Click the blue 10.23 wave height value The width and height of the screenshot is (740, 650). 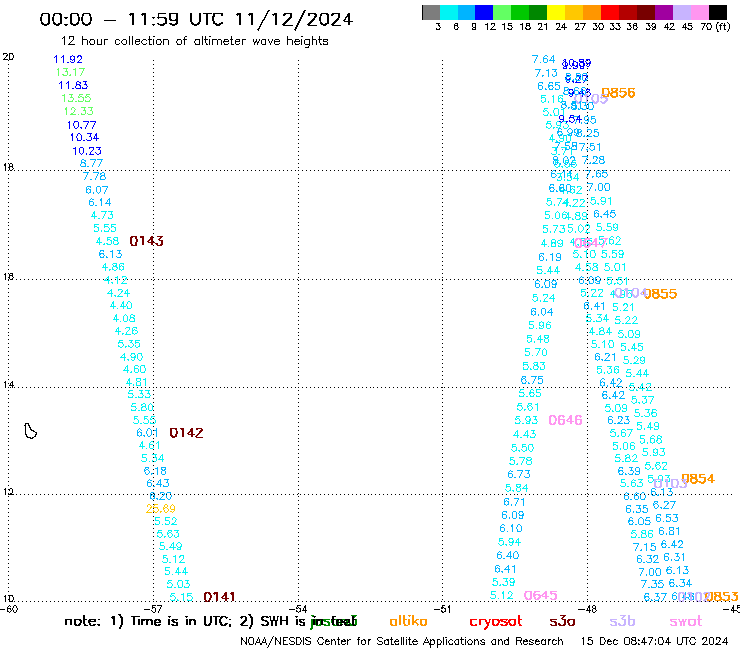click(87, 151)
